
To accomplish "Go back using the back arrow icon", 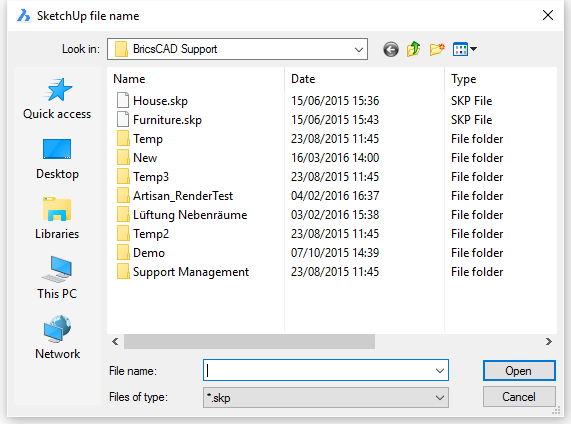I will pos(391,49).
